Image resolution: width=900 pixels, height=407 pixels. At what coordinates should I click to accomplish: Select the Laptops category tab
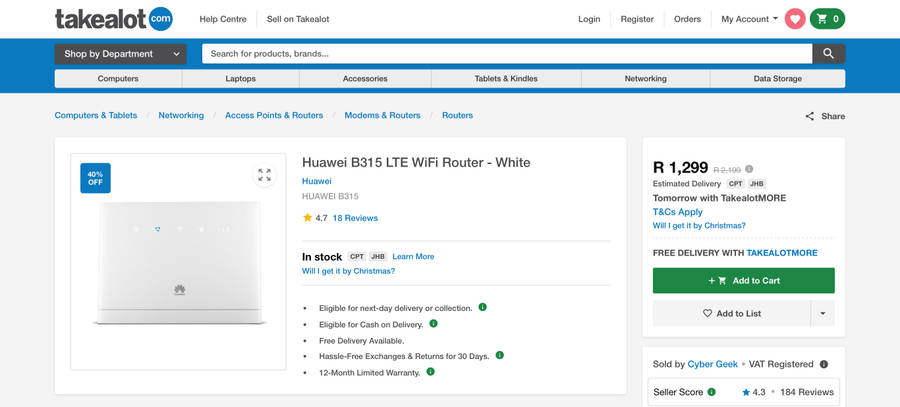[x=240, y=78]
